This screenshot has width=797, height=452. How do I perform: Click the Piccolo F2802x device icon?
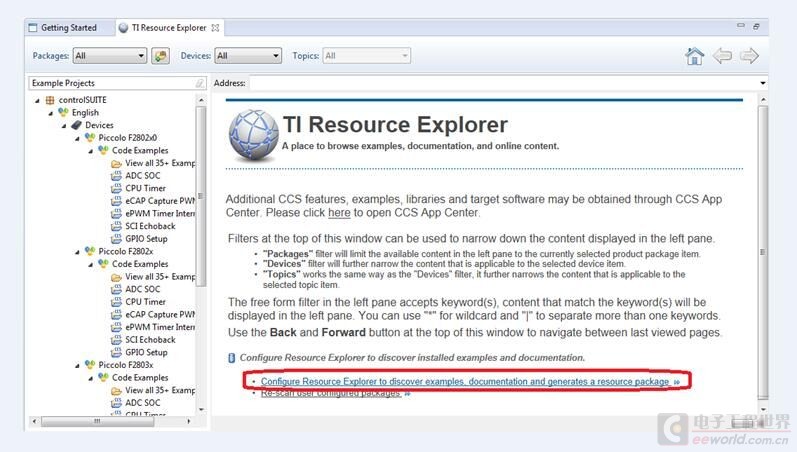(90, 251)
